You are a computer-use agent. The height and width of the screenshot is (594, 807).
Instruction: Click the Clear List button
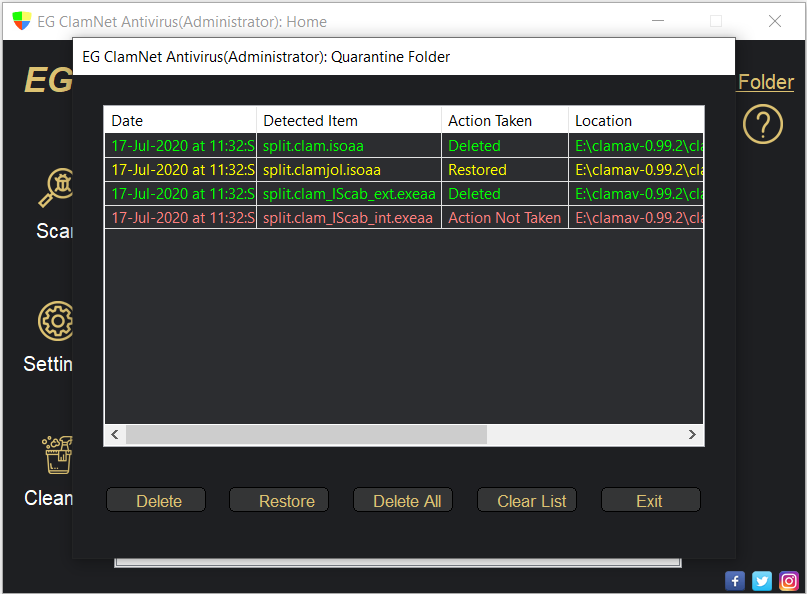click(527, 500)
